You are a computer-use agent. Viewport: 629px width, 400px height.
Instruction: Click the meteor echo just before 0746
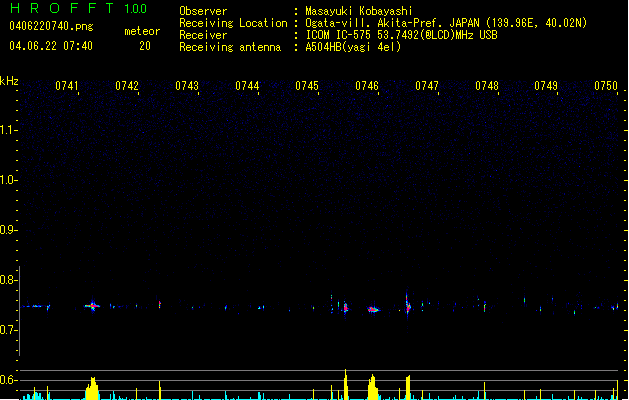373,309
